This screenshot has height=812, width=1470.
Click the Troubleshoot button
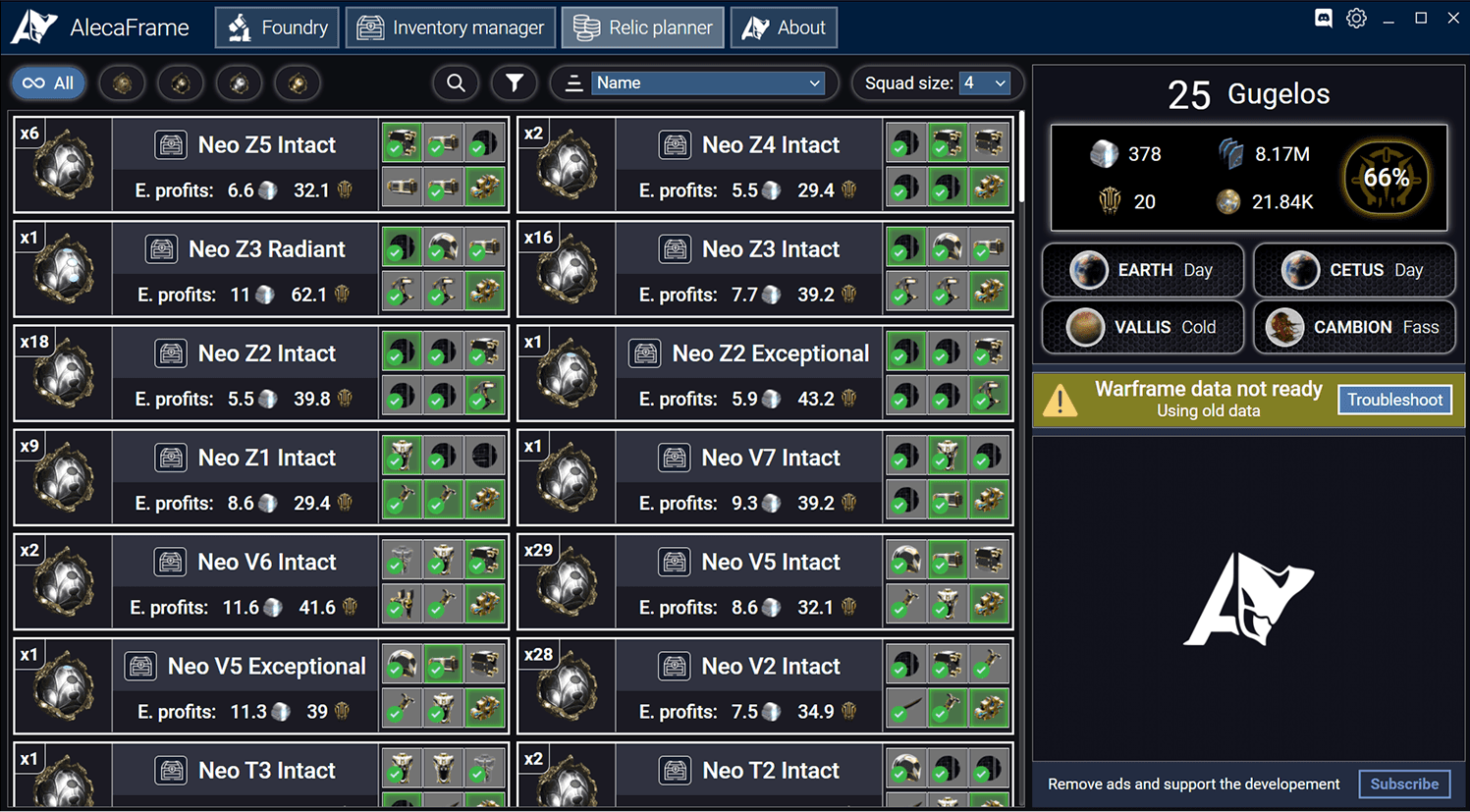[x=1394, y=400]
